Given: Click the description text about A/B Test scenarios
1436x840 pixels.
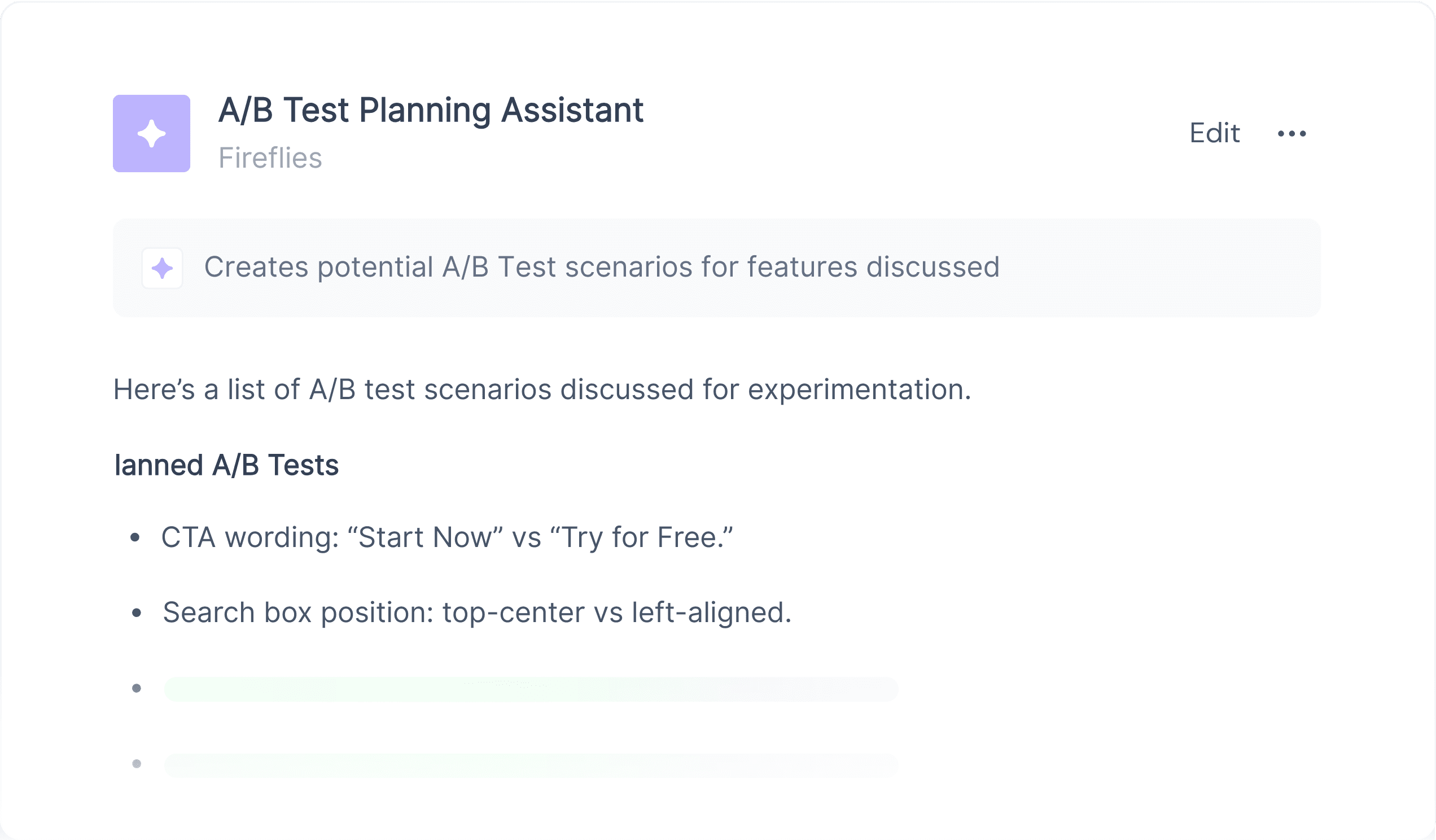Looking at the screenshot, I should point(602,267).
